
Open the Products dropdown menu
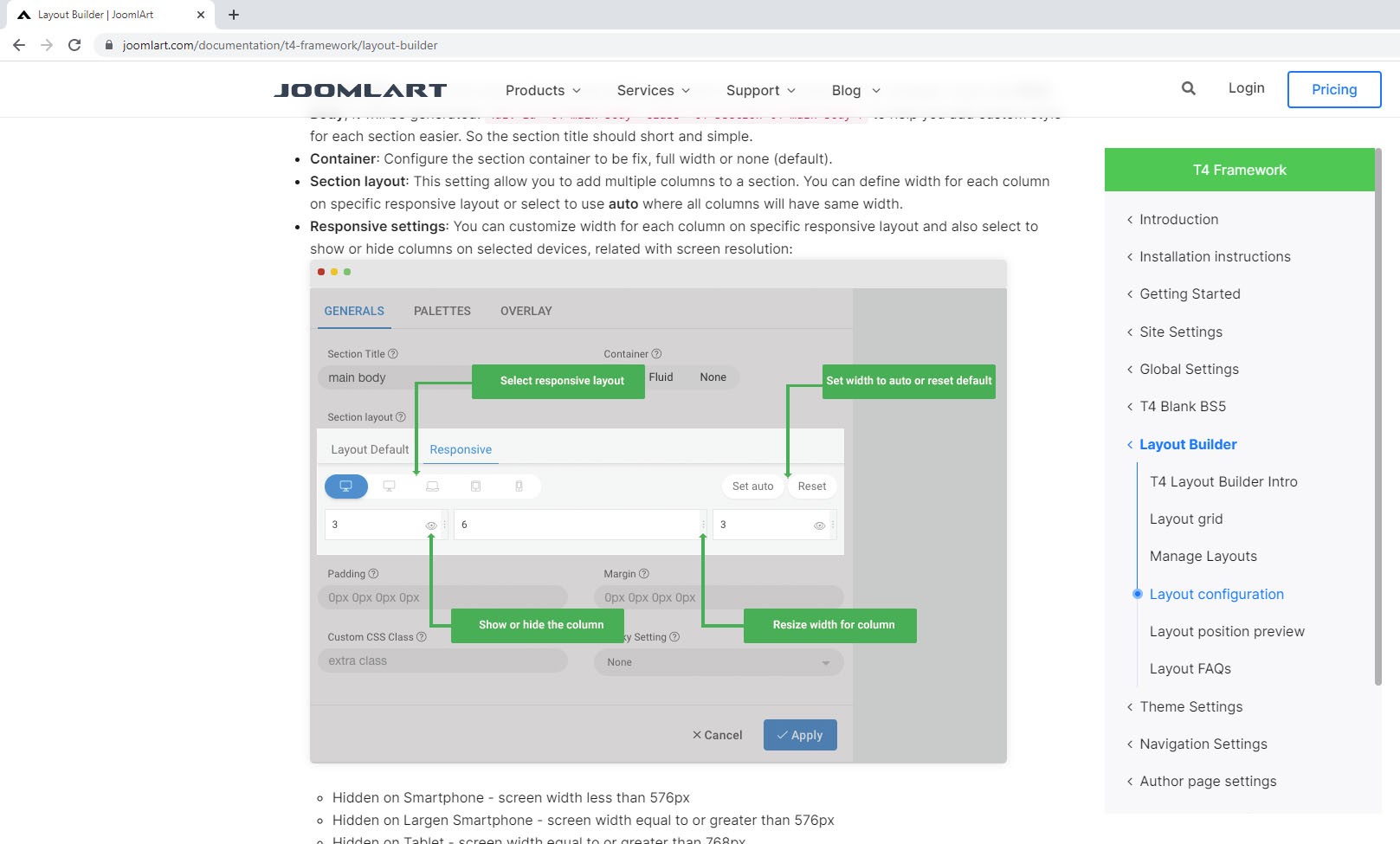(x=543, y=90)
